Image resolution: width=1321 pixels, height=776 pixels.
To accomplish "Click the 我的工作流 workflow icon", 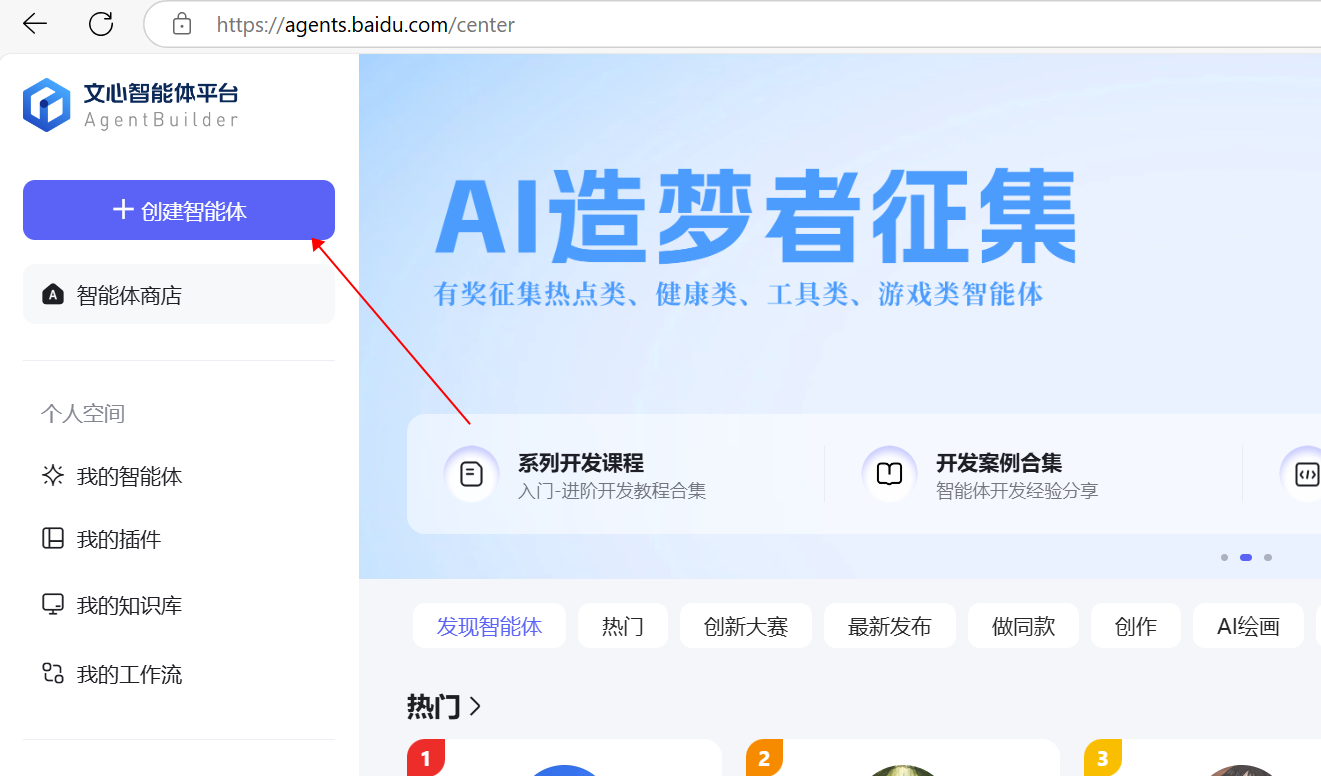I will click(53, 674).
